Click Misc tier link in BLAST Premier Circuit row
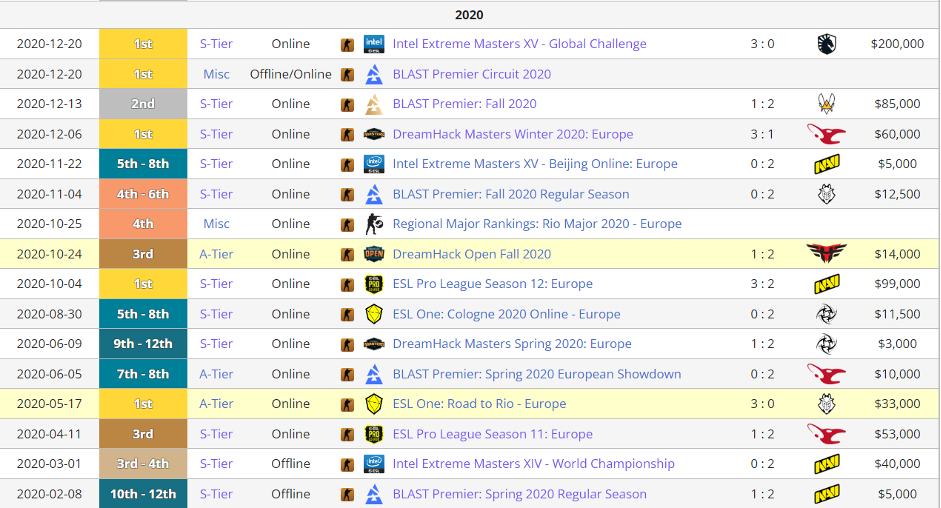The image size is (941, 508). [216, 74]
